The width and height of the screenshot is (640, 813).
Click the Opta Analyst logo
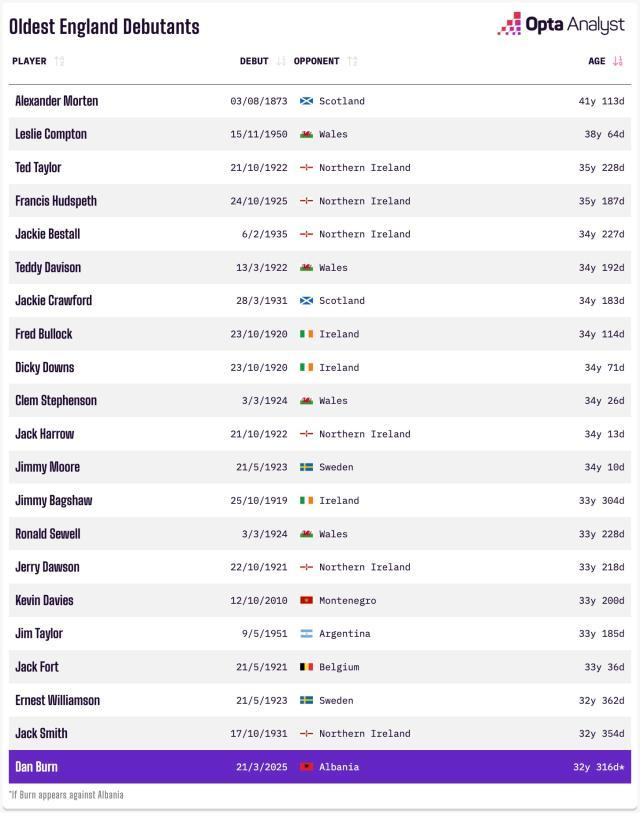point(561,25)
